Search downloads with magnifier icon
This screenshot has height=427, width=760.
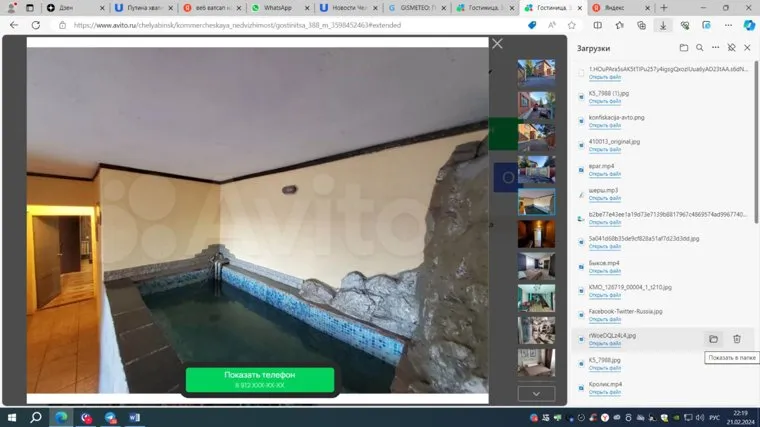click(x=700, y=48)
